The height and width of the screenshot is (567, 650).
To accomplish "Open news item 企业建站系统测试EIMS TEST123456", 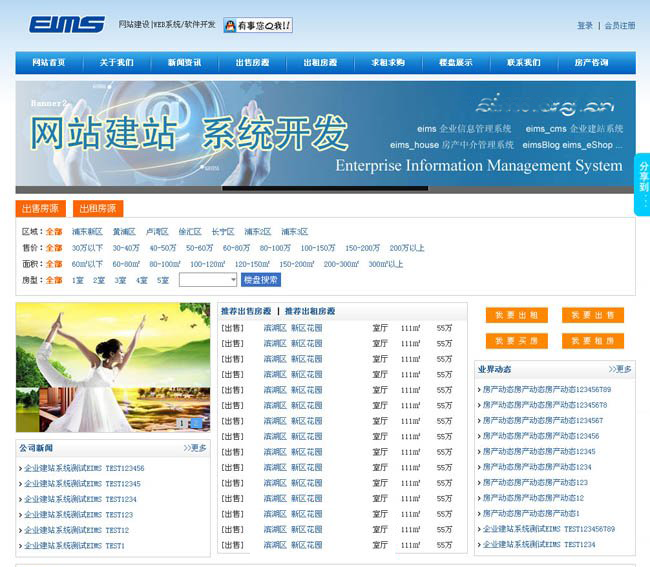I will coord(84,468).
